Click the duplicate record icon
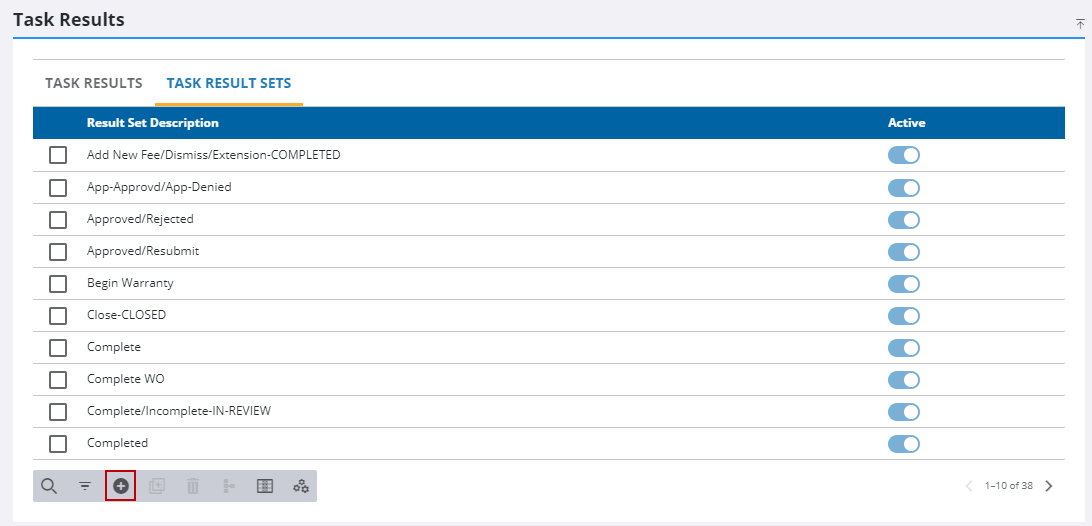The height and width of the screenshot is (526, 1092). 157,486
